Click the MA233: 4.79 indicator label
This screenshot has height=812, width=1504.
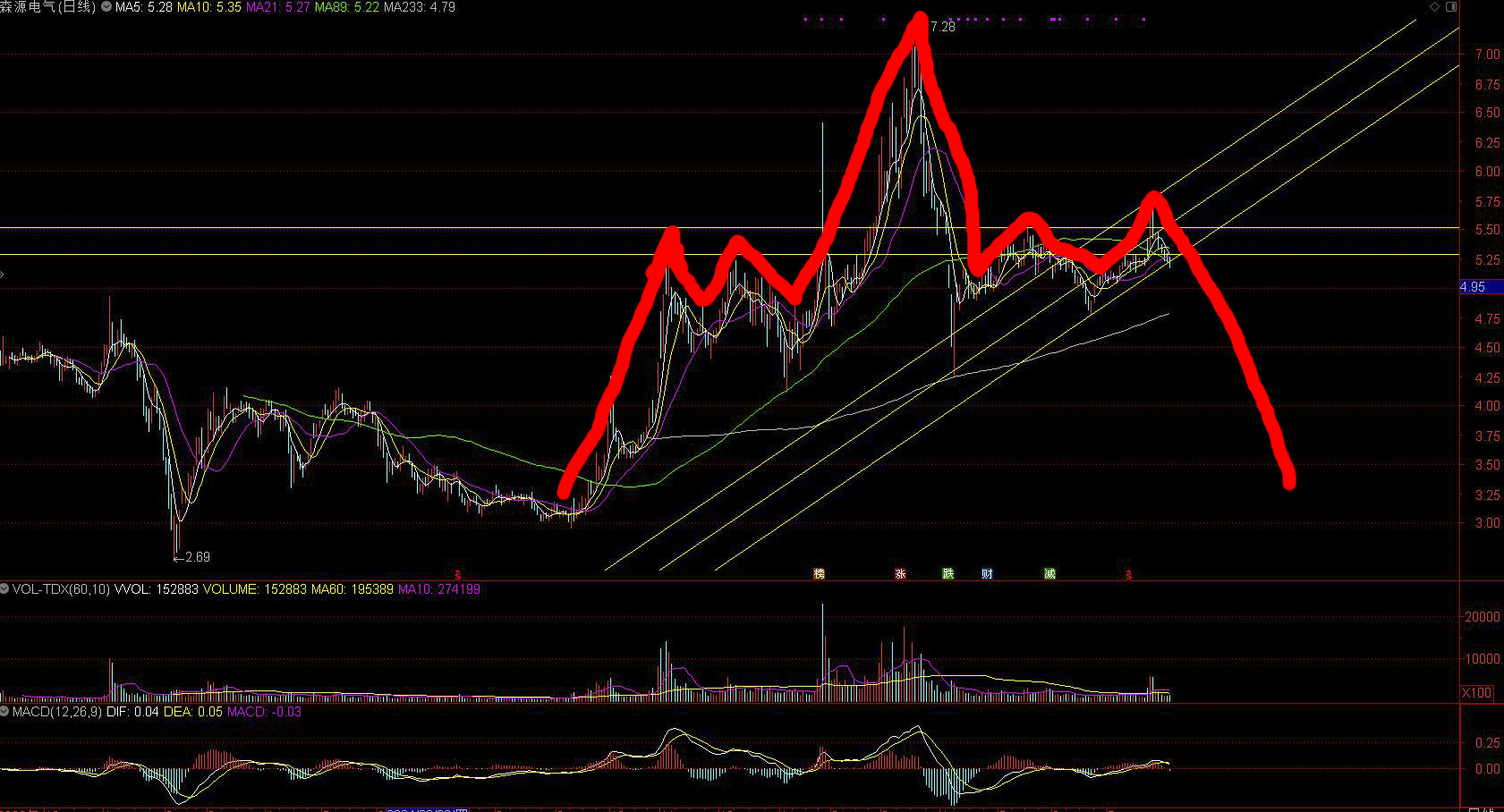[420, 7]
